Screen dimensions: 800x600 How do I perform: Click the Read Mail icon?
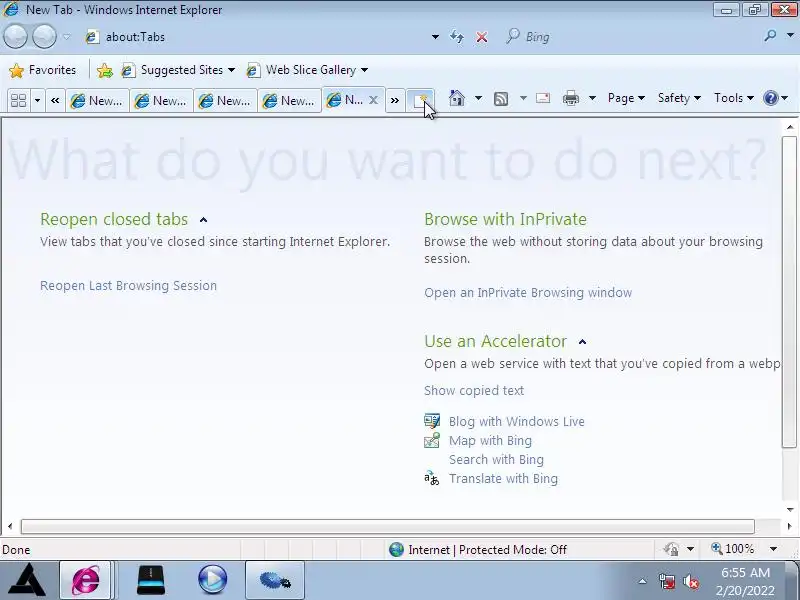click(543, 98)
